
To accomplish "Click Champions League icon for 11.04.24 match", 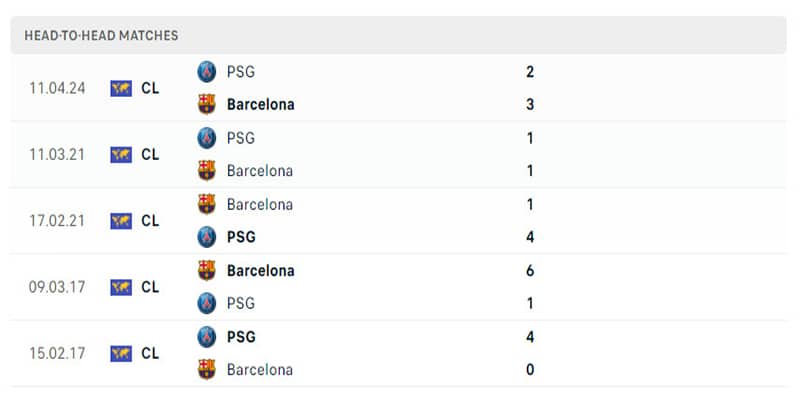I will point(121,88).
